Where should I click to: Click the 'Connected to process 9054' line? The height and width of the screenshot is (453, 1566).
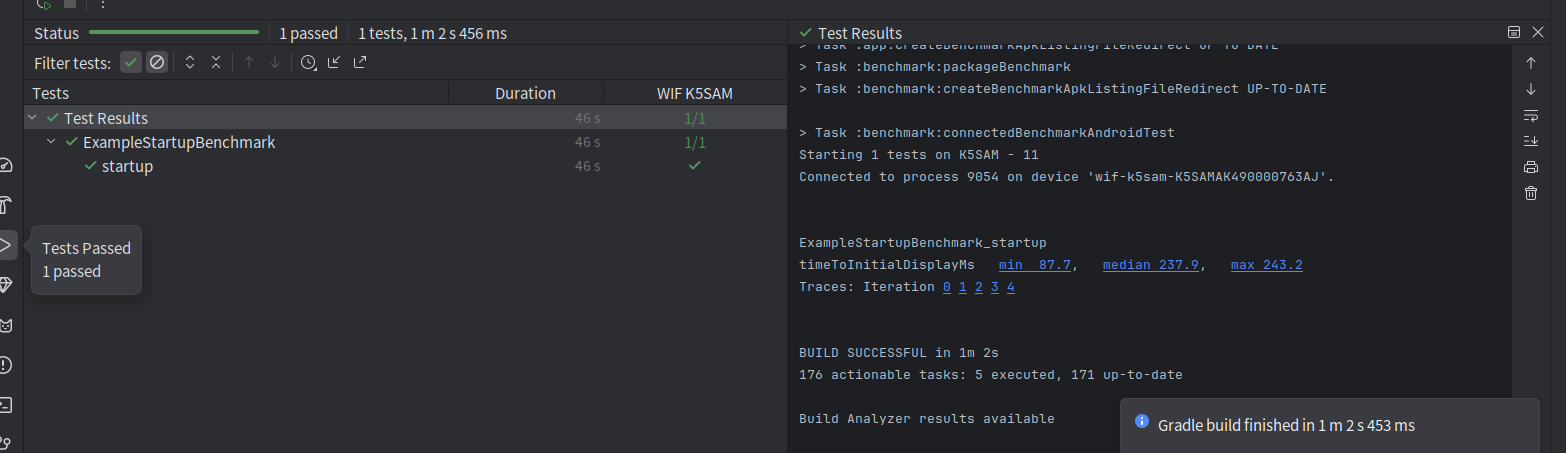(x=1067, y=177)
